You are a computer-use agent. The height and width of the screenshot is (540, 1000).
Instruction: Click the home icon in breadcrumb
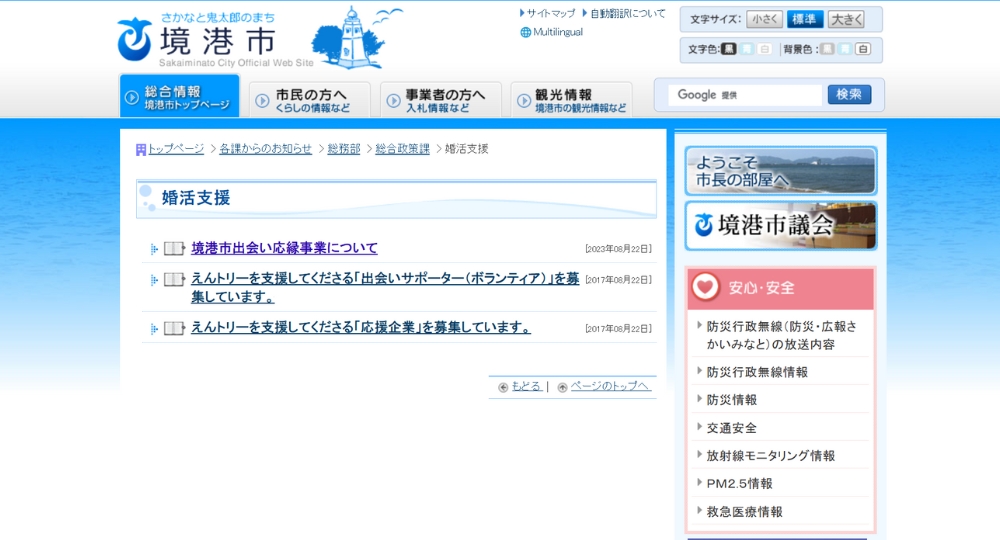[x=141, y=150]
